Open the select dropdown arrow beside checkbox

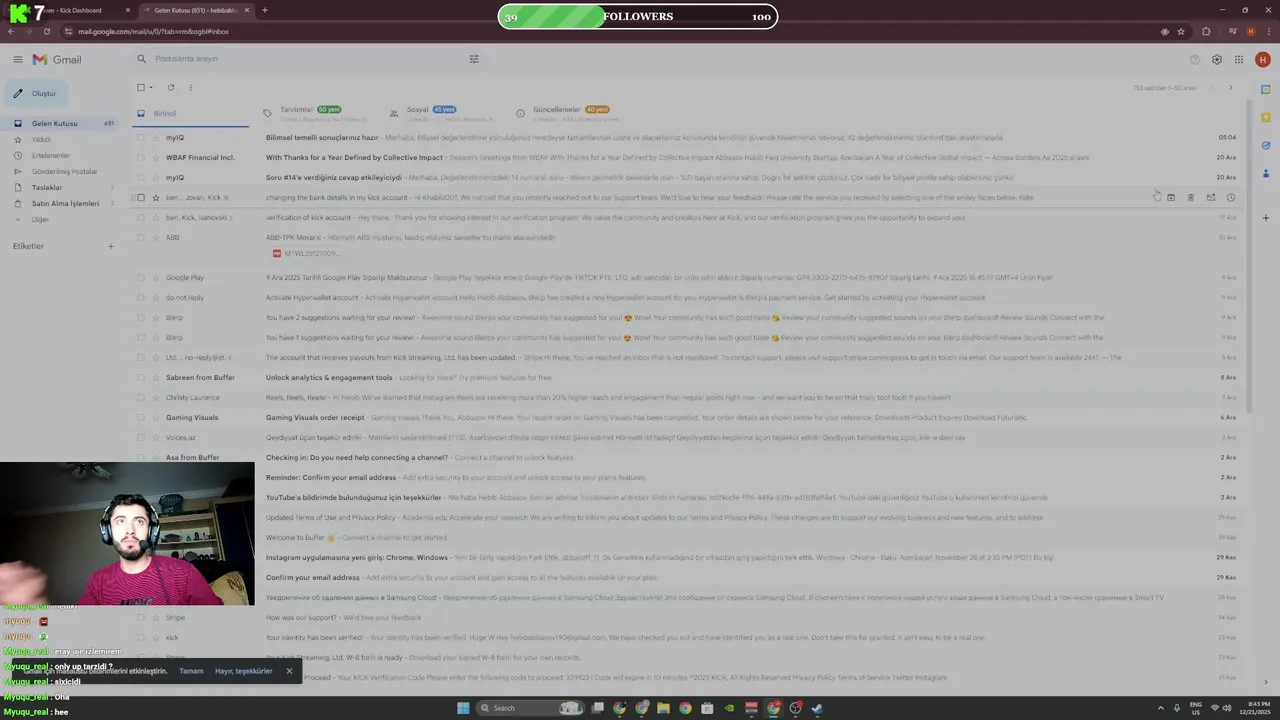[151, 88]
